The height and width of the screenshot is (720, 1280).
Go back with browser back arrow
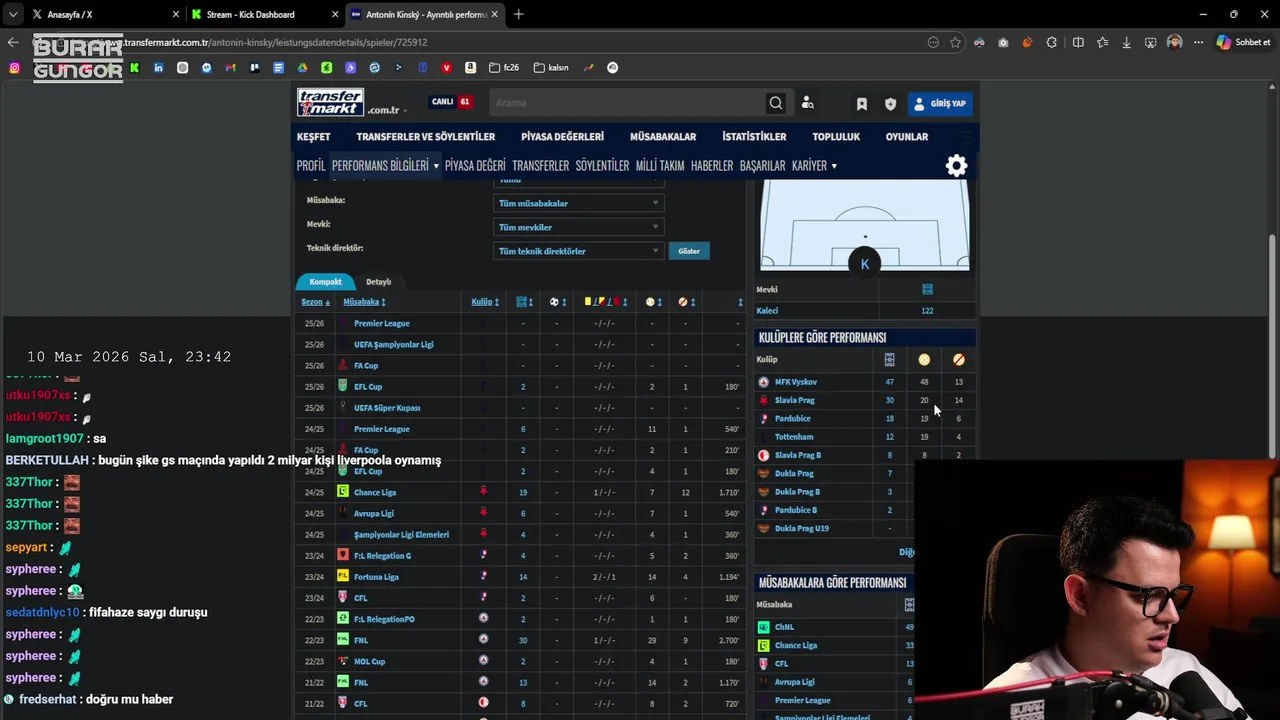13,42
